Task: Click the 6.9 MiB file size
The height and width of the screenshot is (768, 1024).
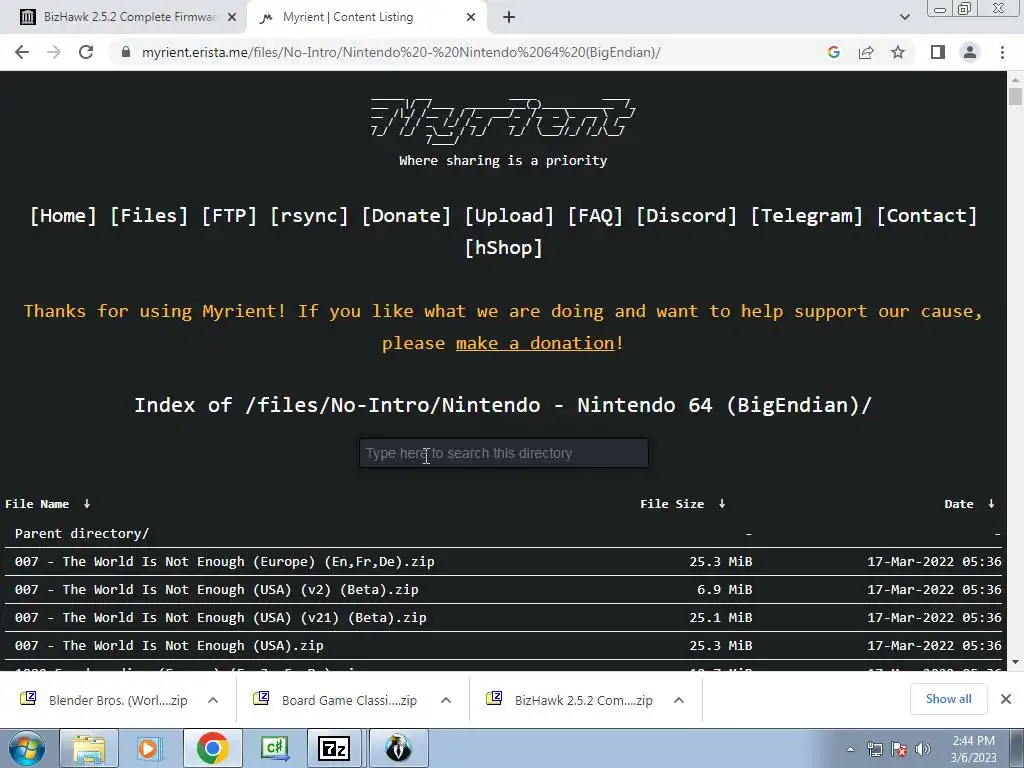Action: tap(724, 590)
